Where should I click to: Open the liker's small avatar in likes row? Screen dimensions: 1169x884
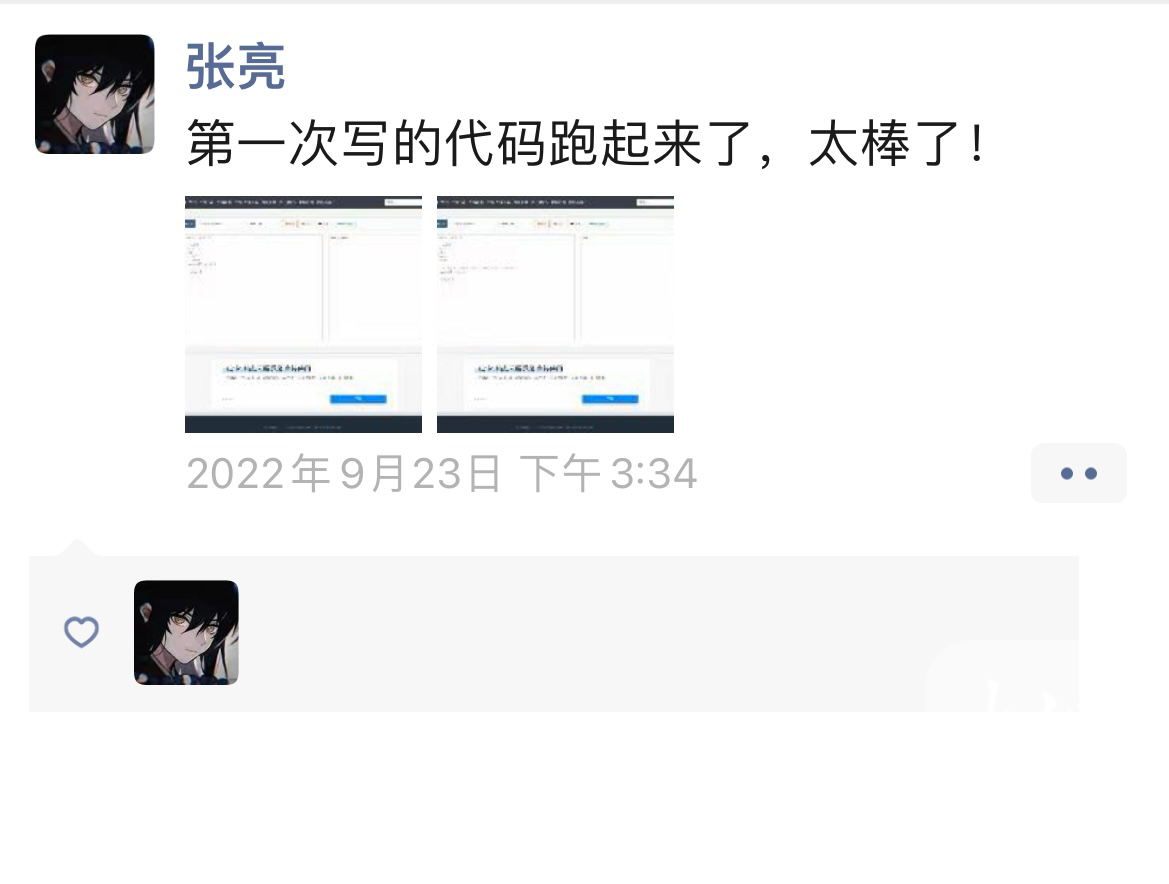186,633
